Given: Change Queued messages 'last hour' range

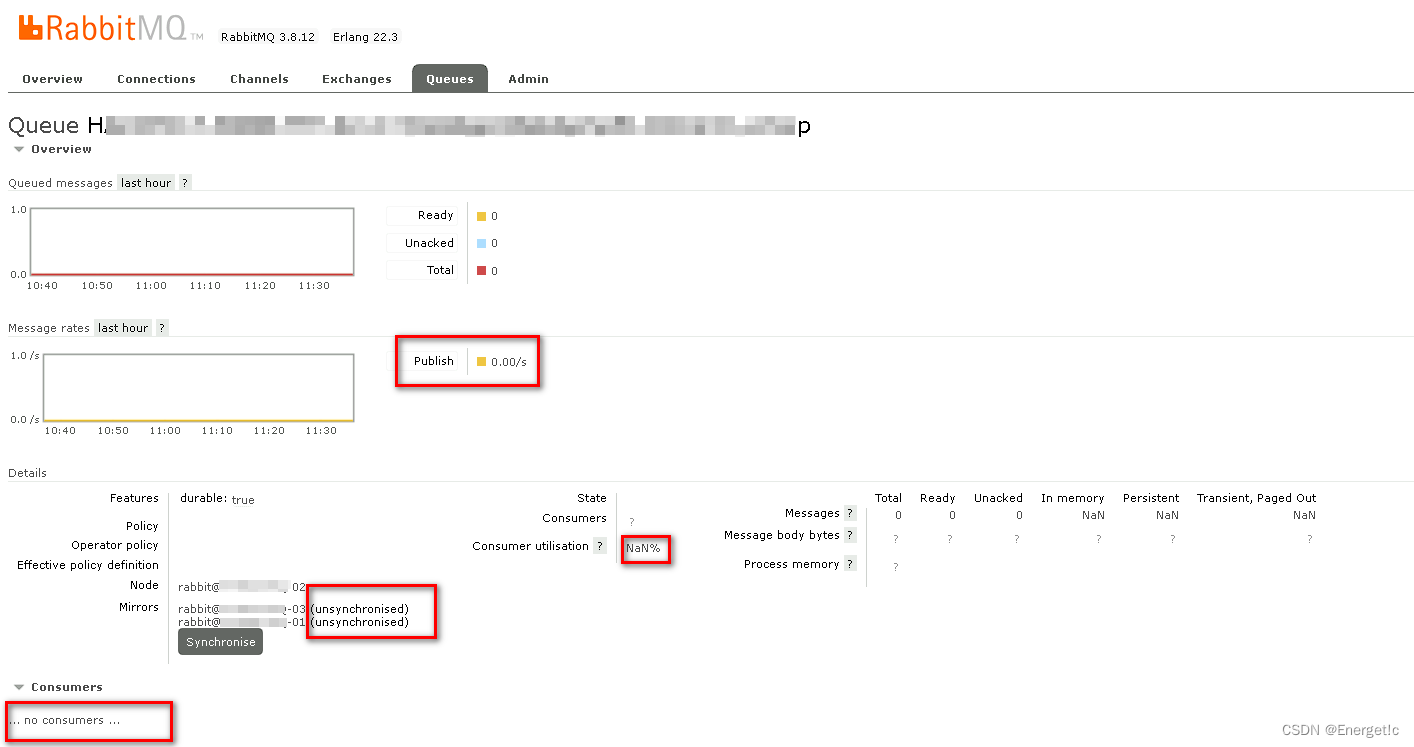Looking at the screenshot, I should (x=146, y=183).
